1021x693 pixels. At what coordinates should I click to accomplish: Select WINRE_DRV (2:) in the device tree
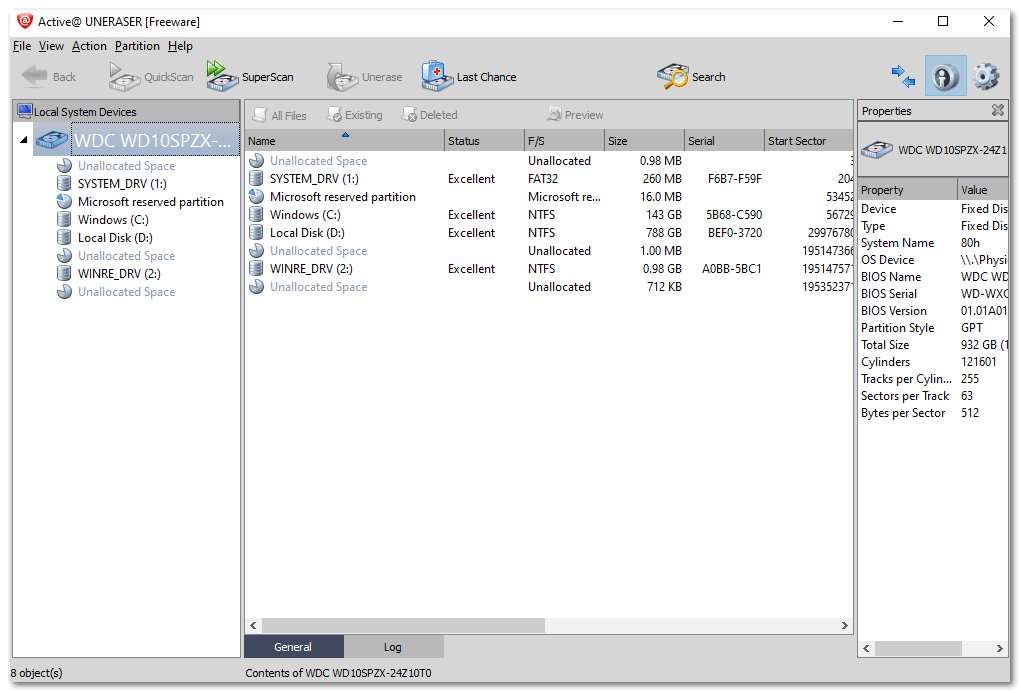tap(119, 274)
